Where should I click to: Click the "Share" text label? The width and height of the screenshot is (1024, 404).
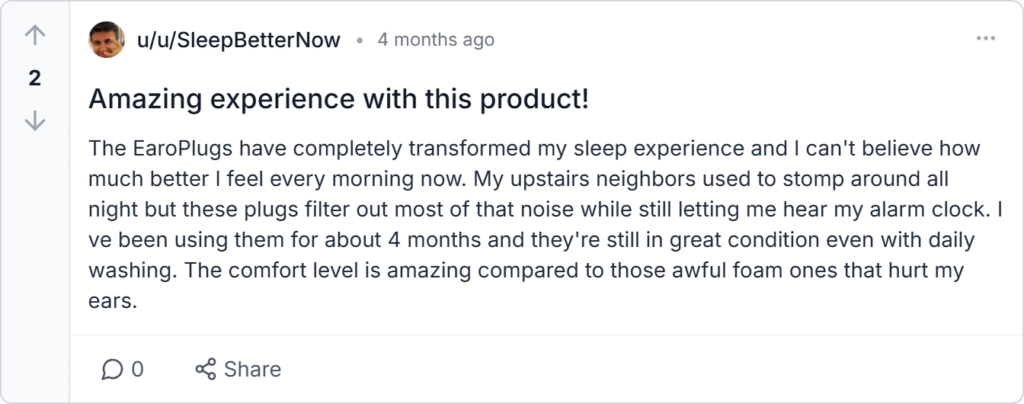[x=252, y=370]
